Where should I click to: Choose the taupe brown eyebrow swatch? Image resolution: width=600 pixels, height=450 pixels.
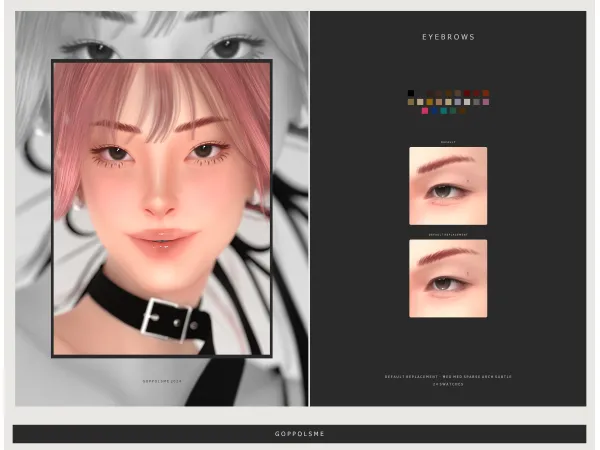click(x=458, y=93)
